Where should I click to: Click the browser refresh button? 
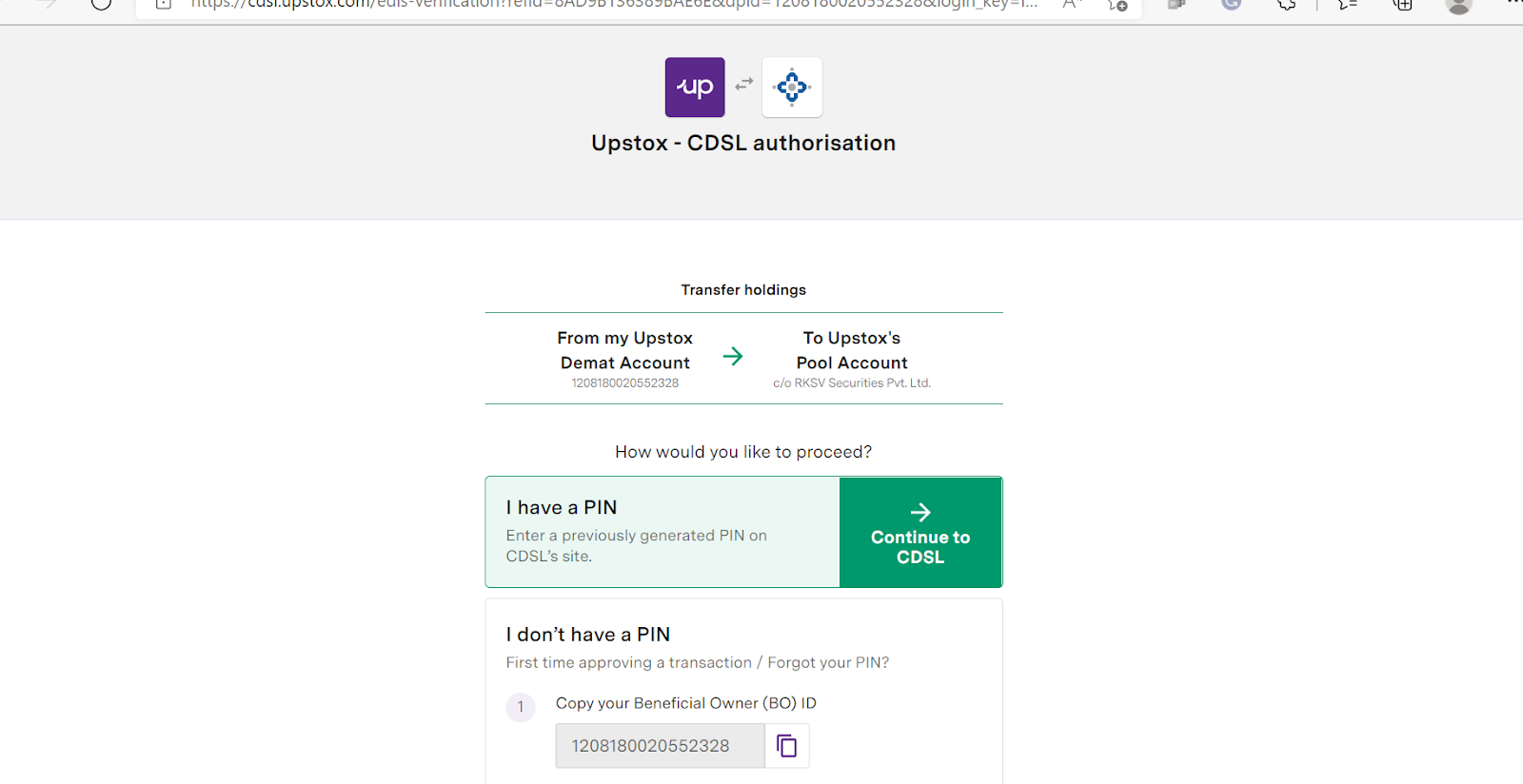click(102, 4)
